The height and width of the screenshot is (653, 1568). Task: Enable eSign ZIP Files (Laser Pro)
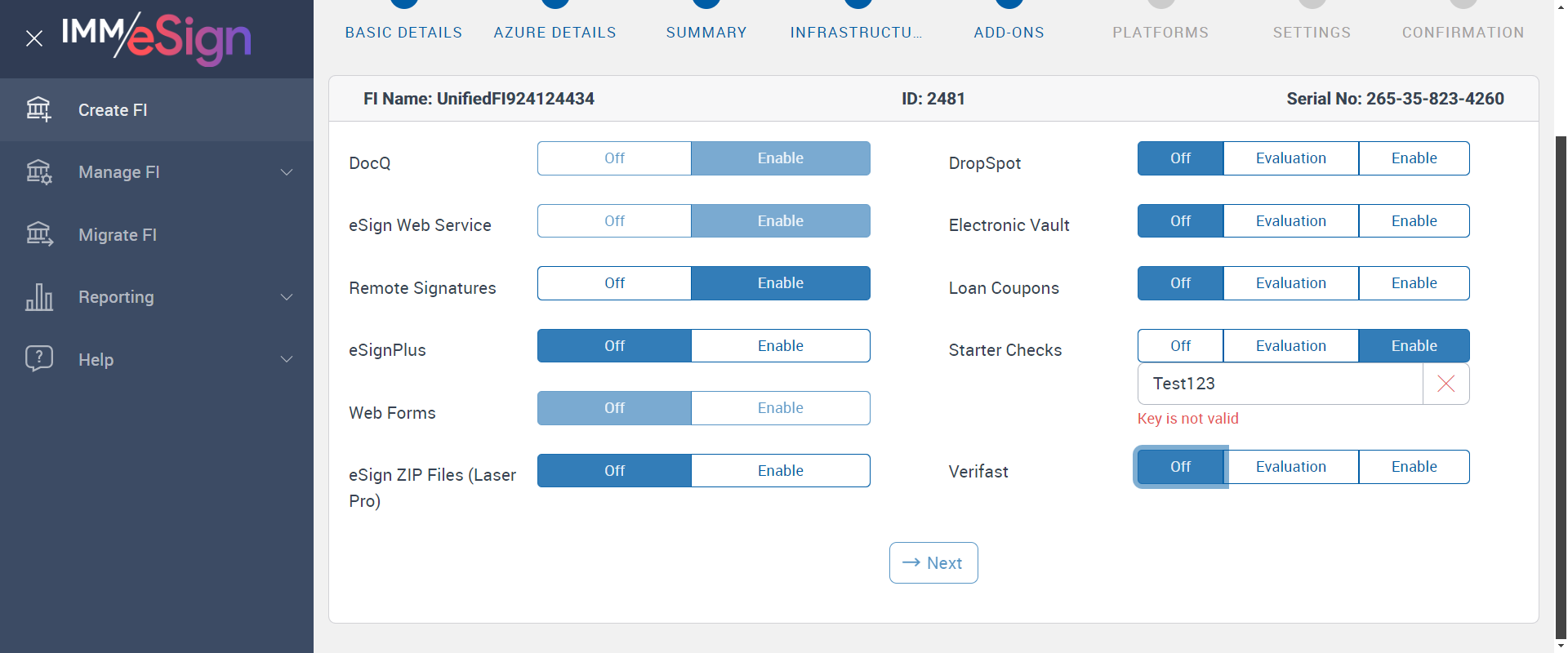pos(781,471)
